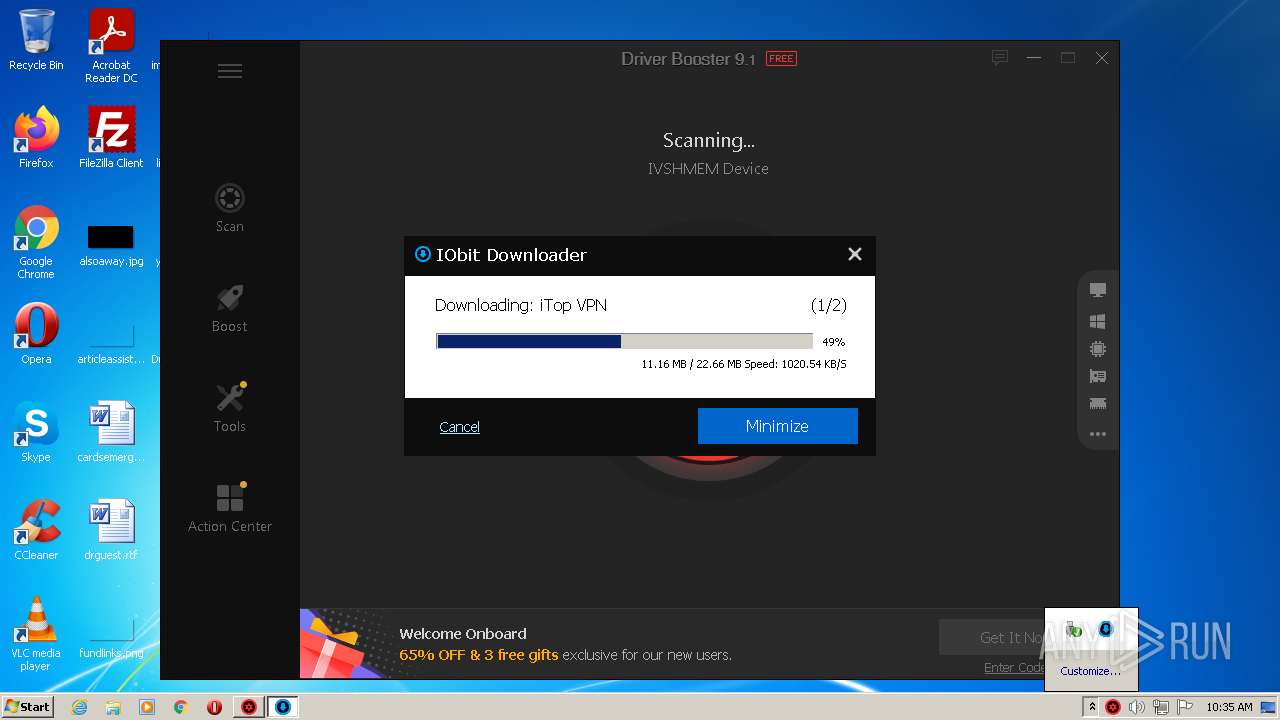Click the FREE badge next to title
The width and height of the screenshot is (1280, 720).
coord(781,59)
